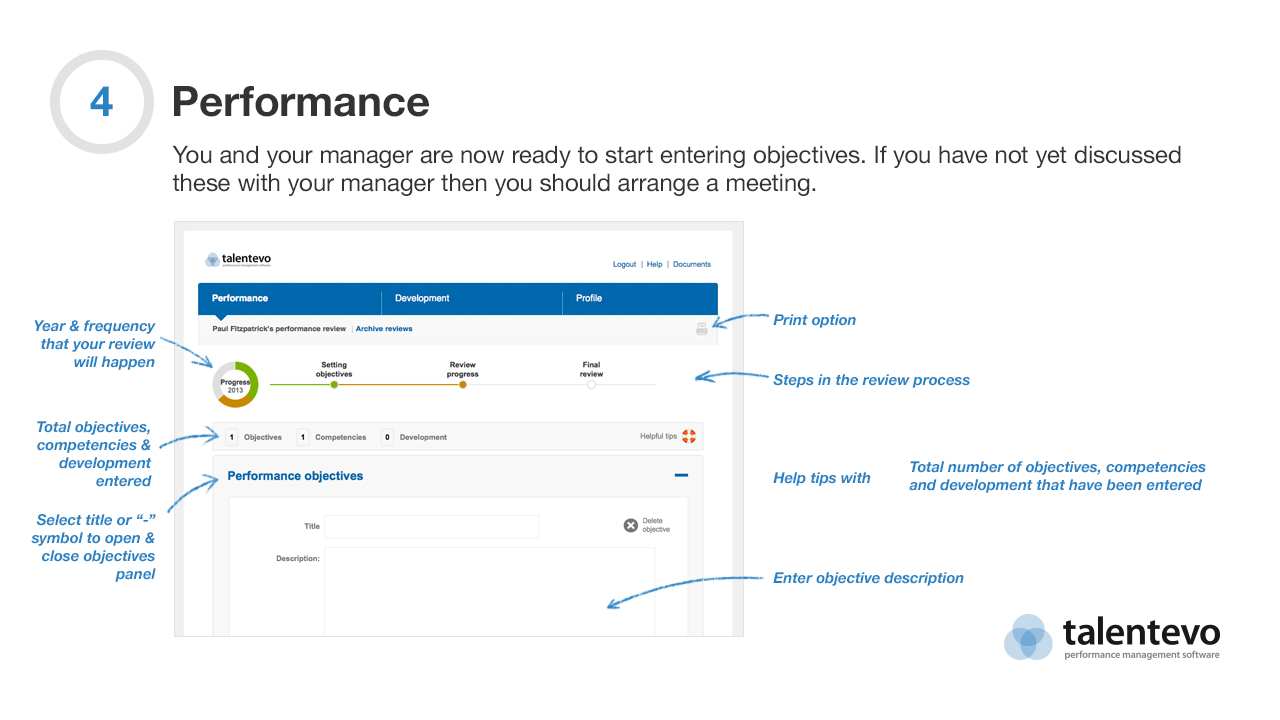Select the Final review step marker
This screenshot has width=1280, height=720.
click(591, 384)
